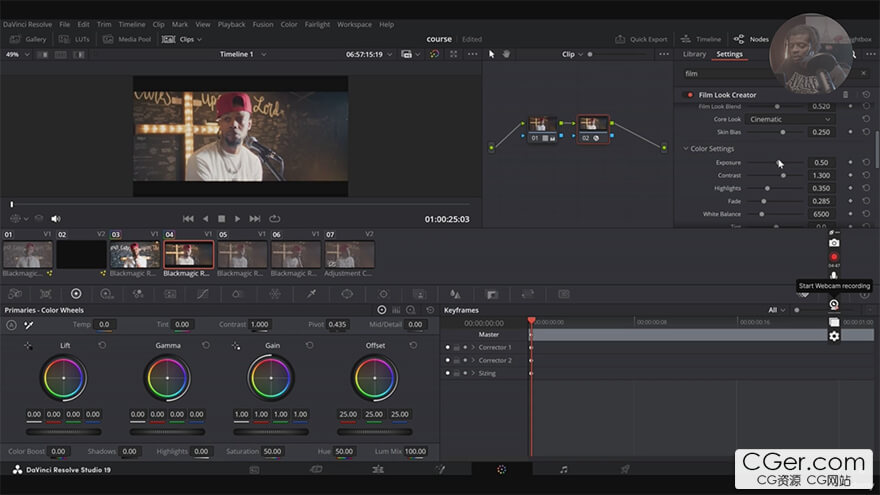Toggle the Corrector 2 enable dot
The image size is (880, 495).
point(447,360)
